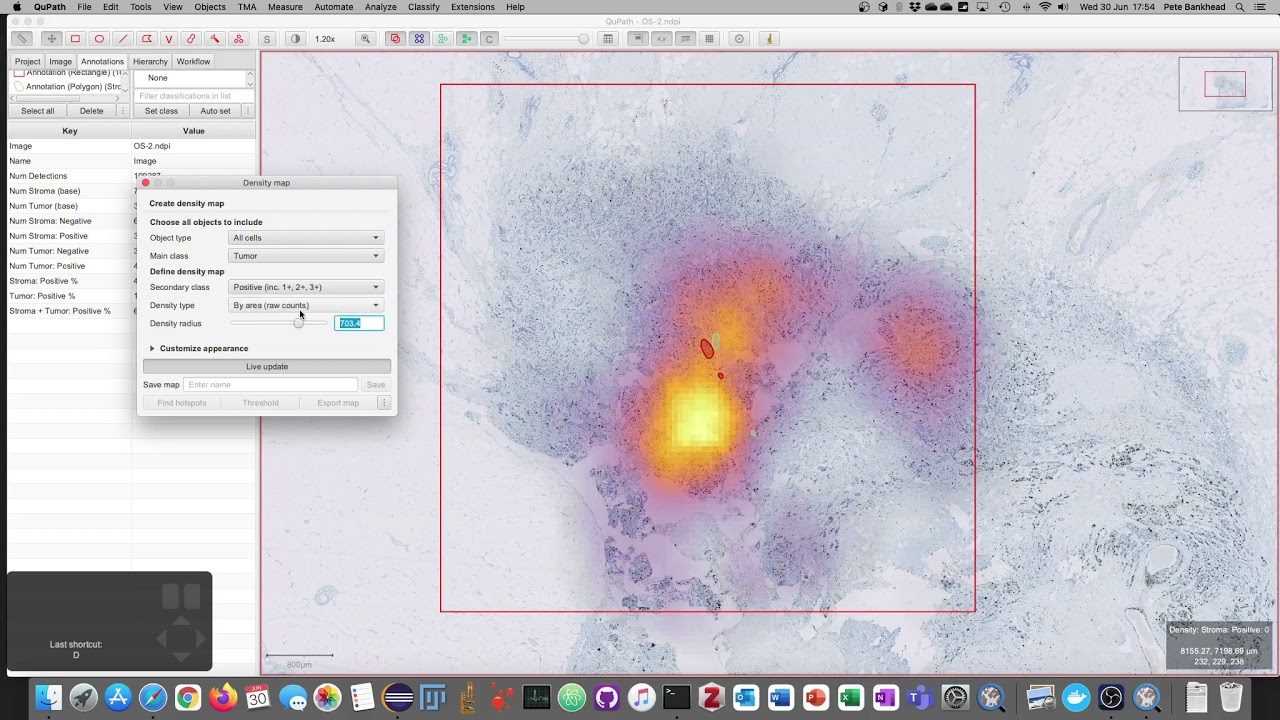
Task: Click the Delete annotation button
Action: [x=91, y=111]
